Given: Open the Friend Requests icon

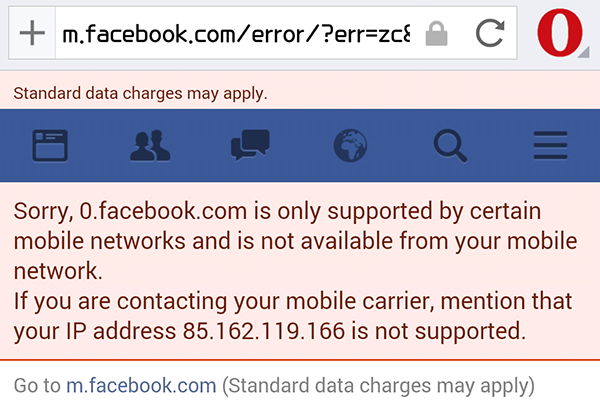Looking at the screenshot, I should pyautogui.click(x=150, y=146).
